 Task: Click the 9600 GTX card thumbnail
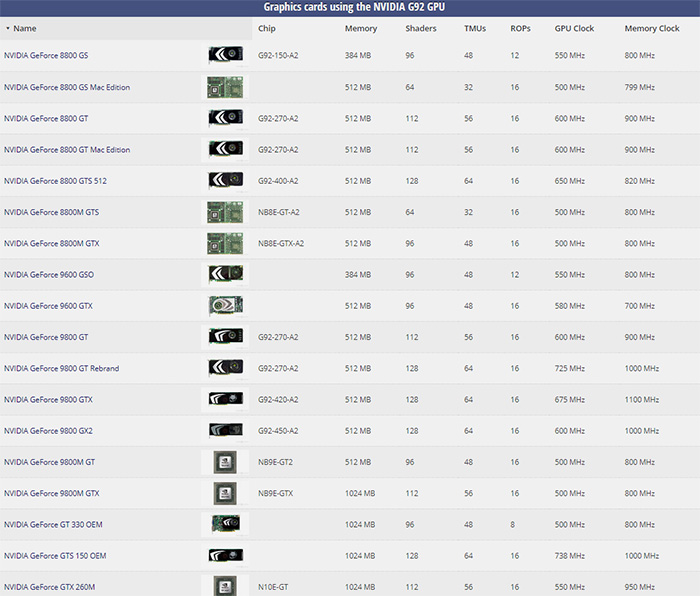(226, 305)
